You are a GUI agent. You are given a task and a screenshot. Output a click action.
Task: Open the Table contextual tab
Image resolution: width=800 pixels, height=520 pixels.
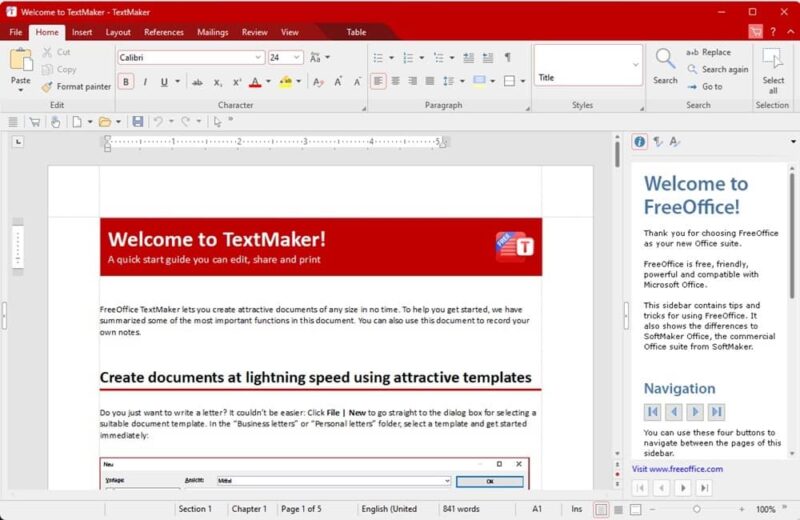[x=356, y=32]
